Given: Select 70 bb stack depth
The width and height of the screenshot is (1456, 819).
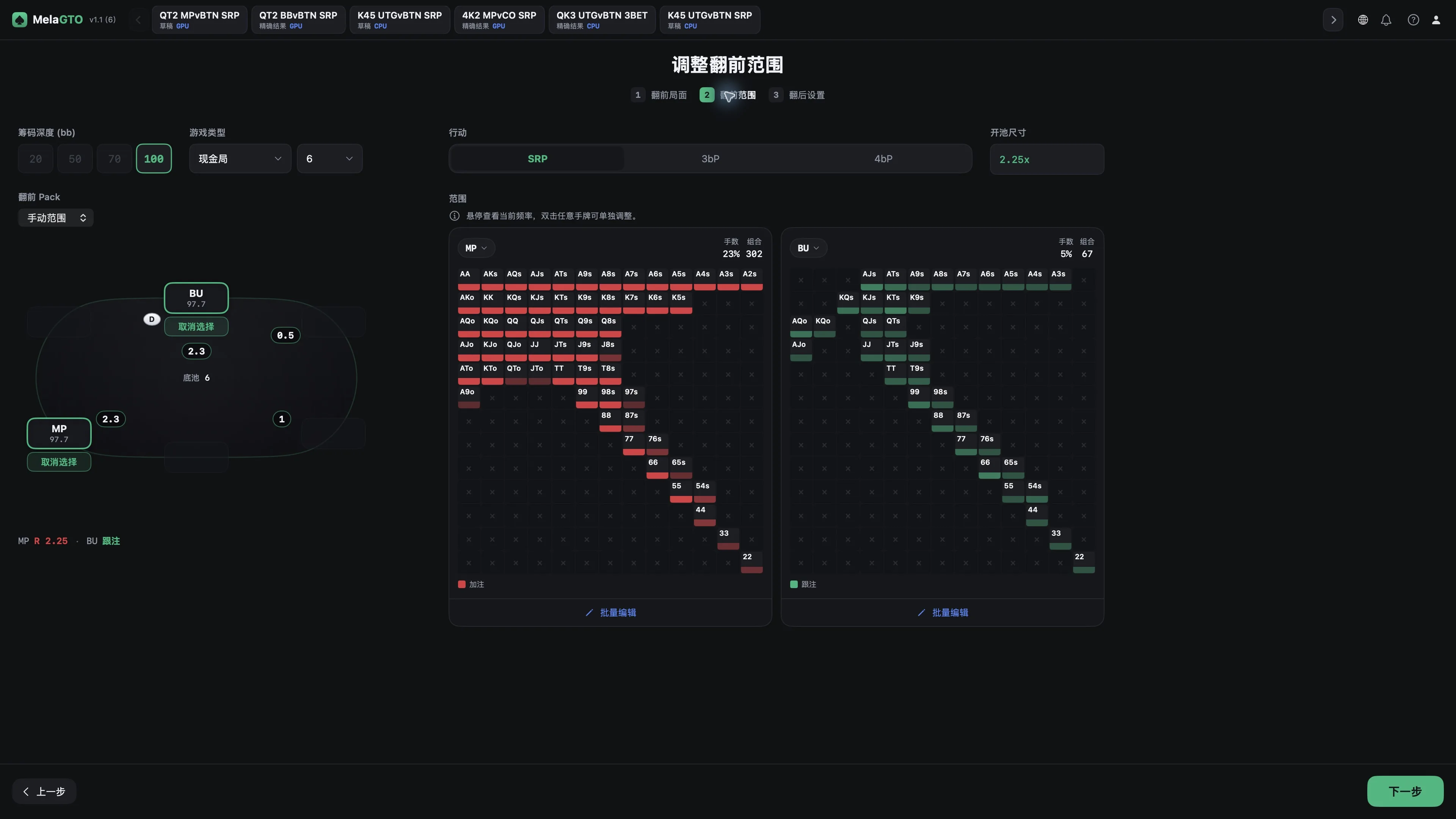Looking at the screenshot, I should (x=114, y=159).
